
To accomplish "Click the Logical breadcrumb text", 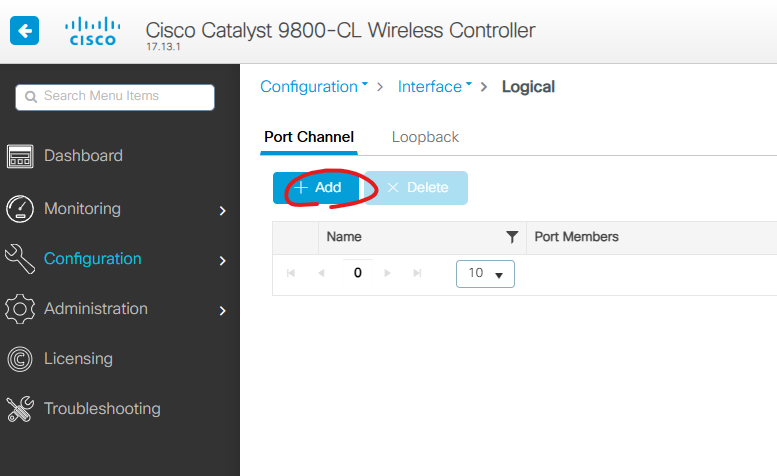I will 528,87.
